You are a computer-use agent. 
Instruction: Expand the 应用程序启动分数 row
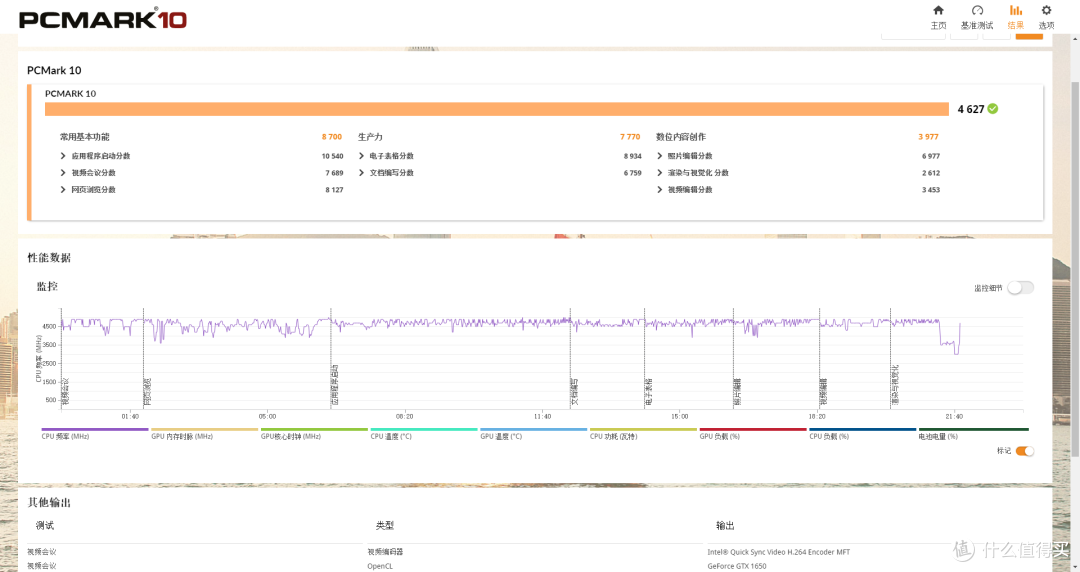(x=95, y=156)
